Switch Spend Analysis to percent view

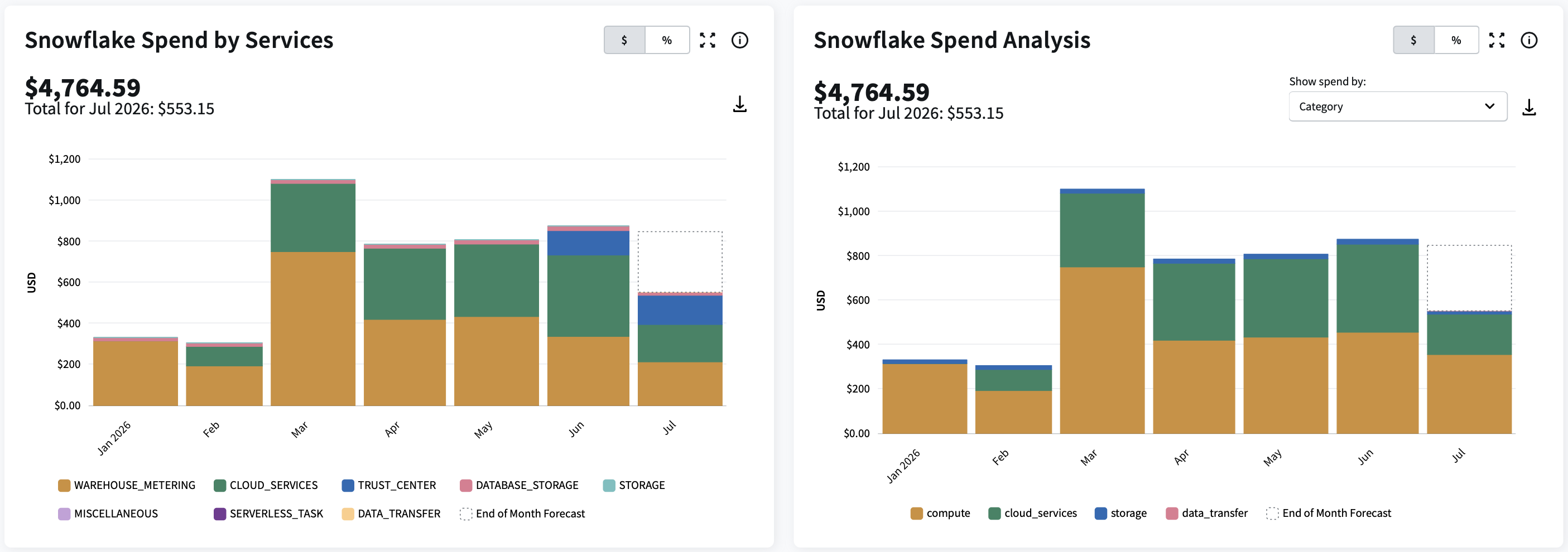(1456, 40)
